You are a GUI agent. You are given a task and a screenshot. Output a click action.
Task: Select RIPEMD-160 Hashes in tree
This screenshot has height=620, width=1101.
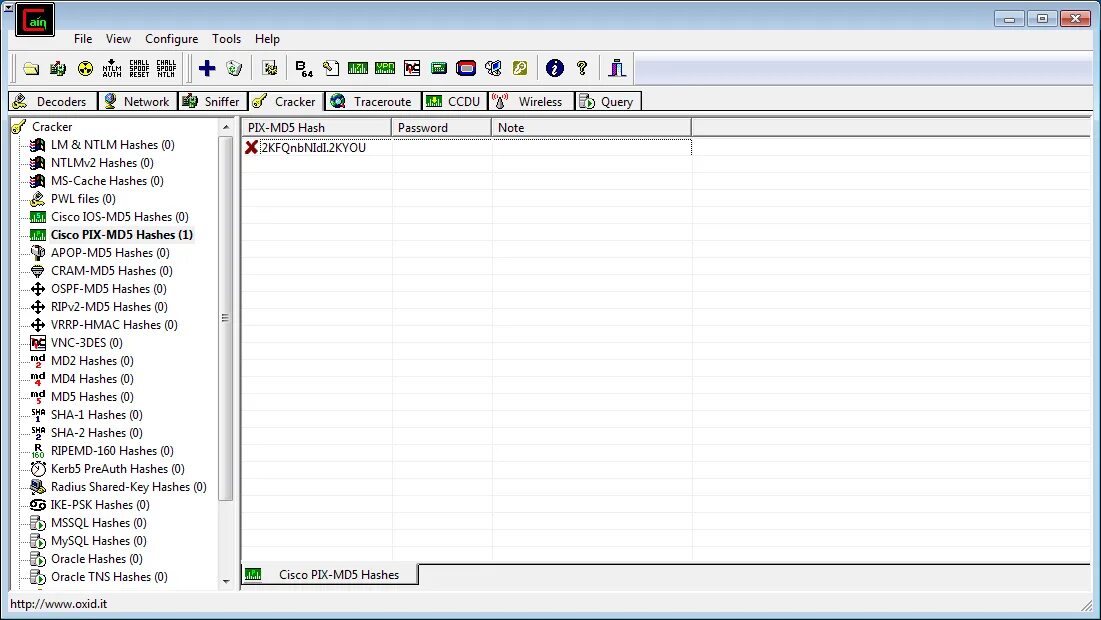tap(112, 451)
